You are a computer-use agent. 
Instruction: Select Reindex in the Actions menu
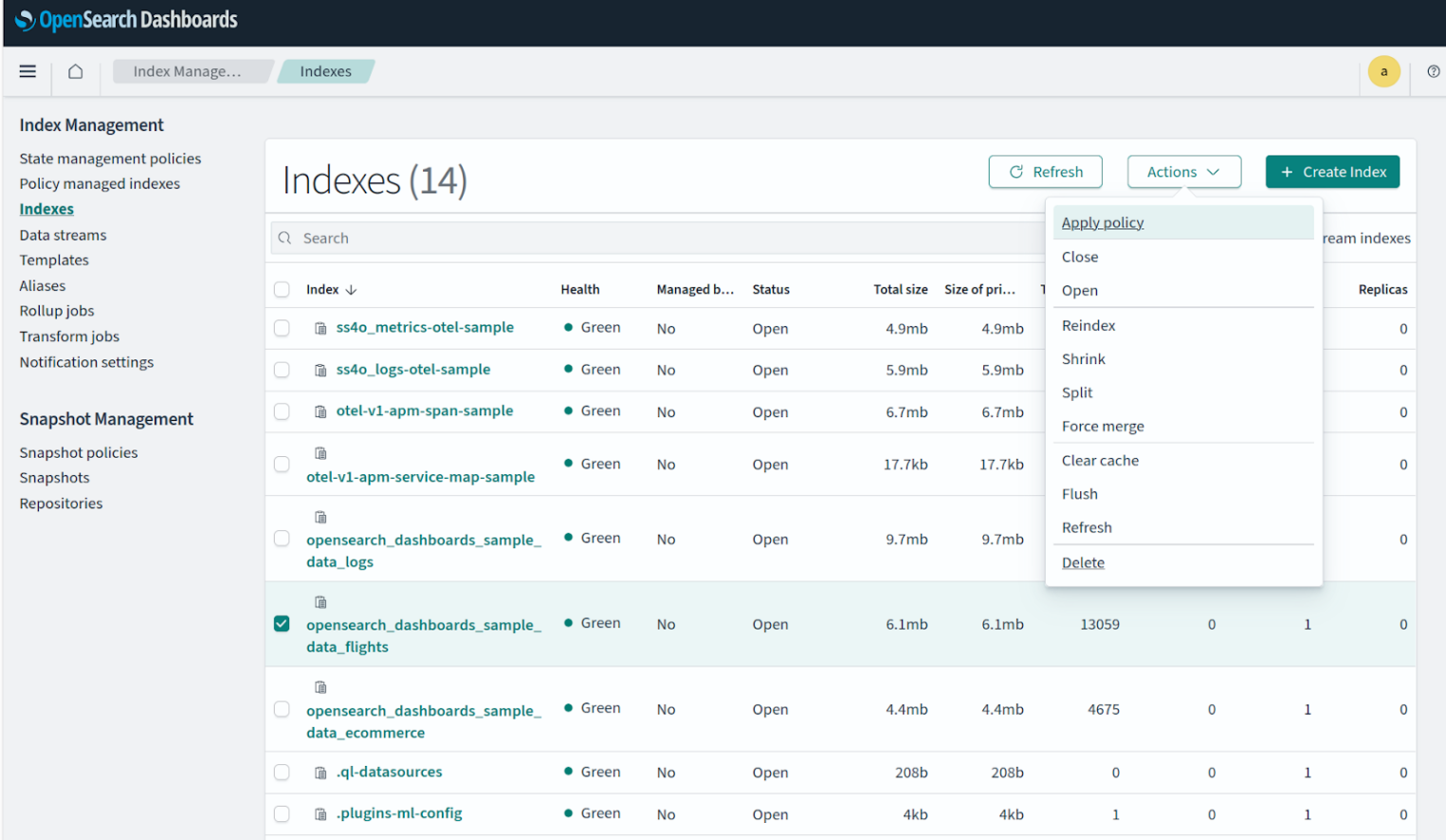(x=1089, y=325)
